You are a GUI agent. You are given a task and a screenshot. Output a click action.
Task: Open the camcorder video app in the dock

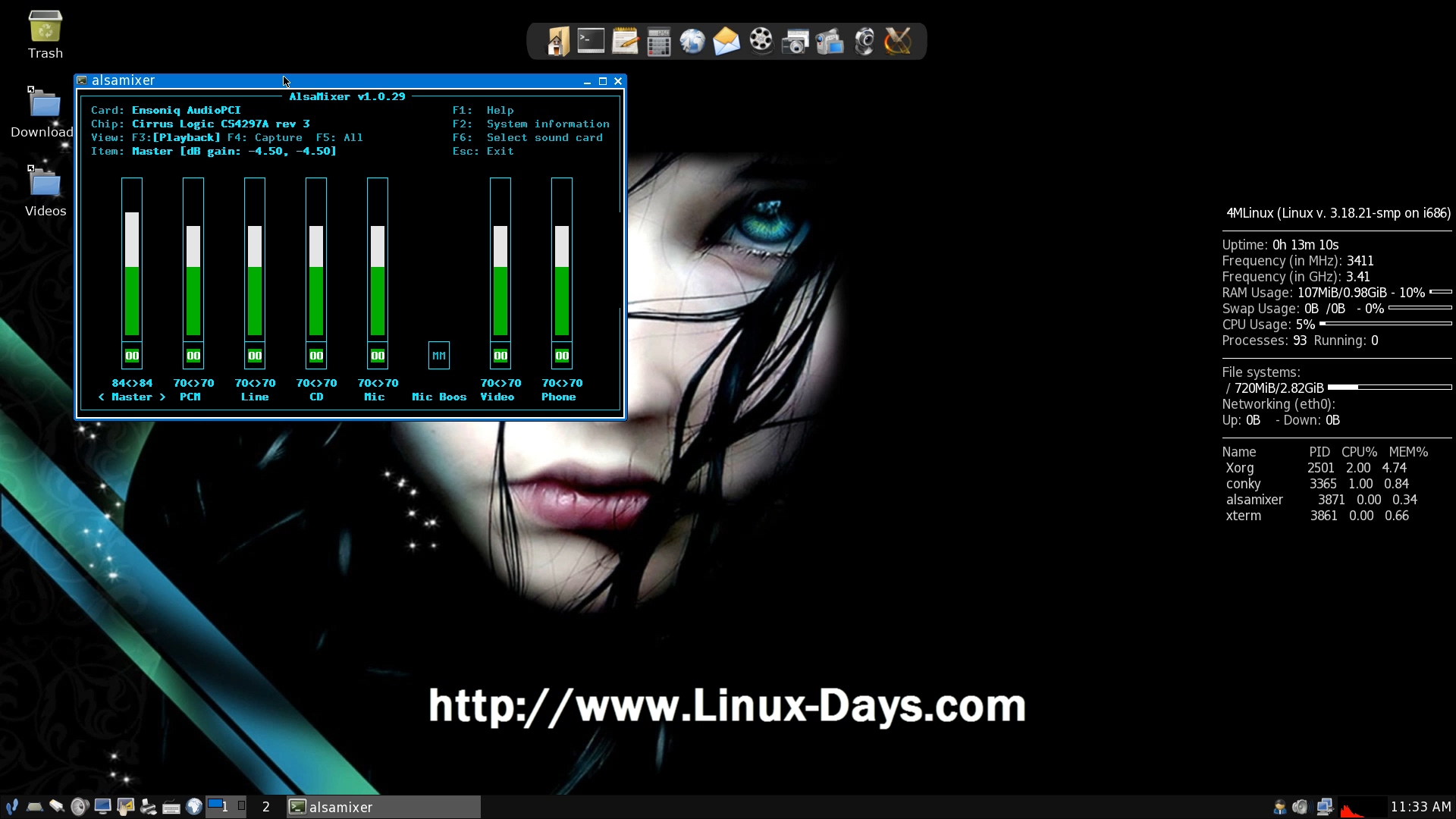pyautogui.click(x=830, y=42)
